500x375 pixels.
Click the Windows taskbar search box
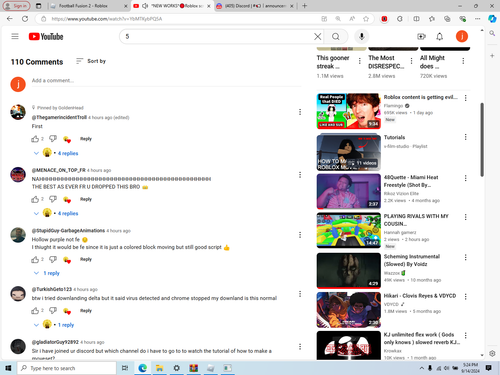[x=67, y=368]
